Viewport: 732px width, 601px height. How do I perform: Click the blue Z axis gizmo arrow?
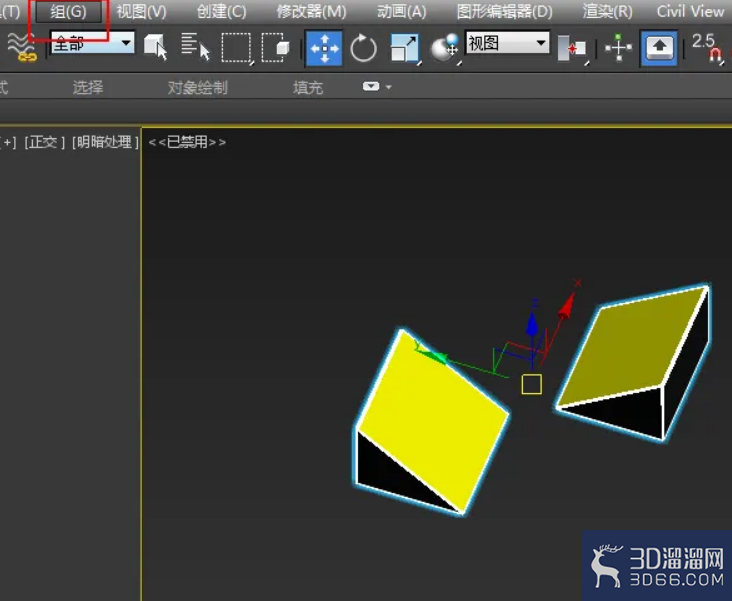tap(532, 323)
